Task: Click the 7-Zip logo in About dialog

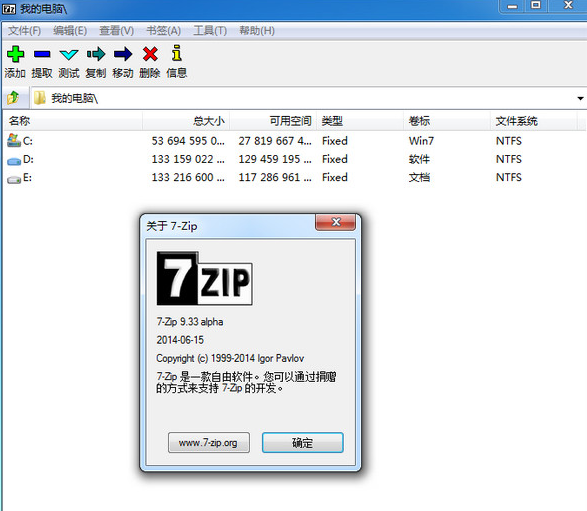Action: [204, 278]
